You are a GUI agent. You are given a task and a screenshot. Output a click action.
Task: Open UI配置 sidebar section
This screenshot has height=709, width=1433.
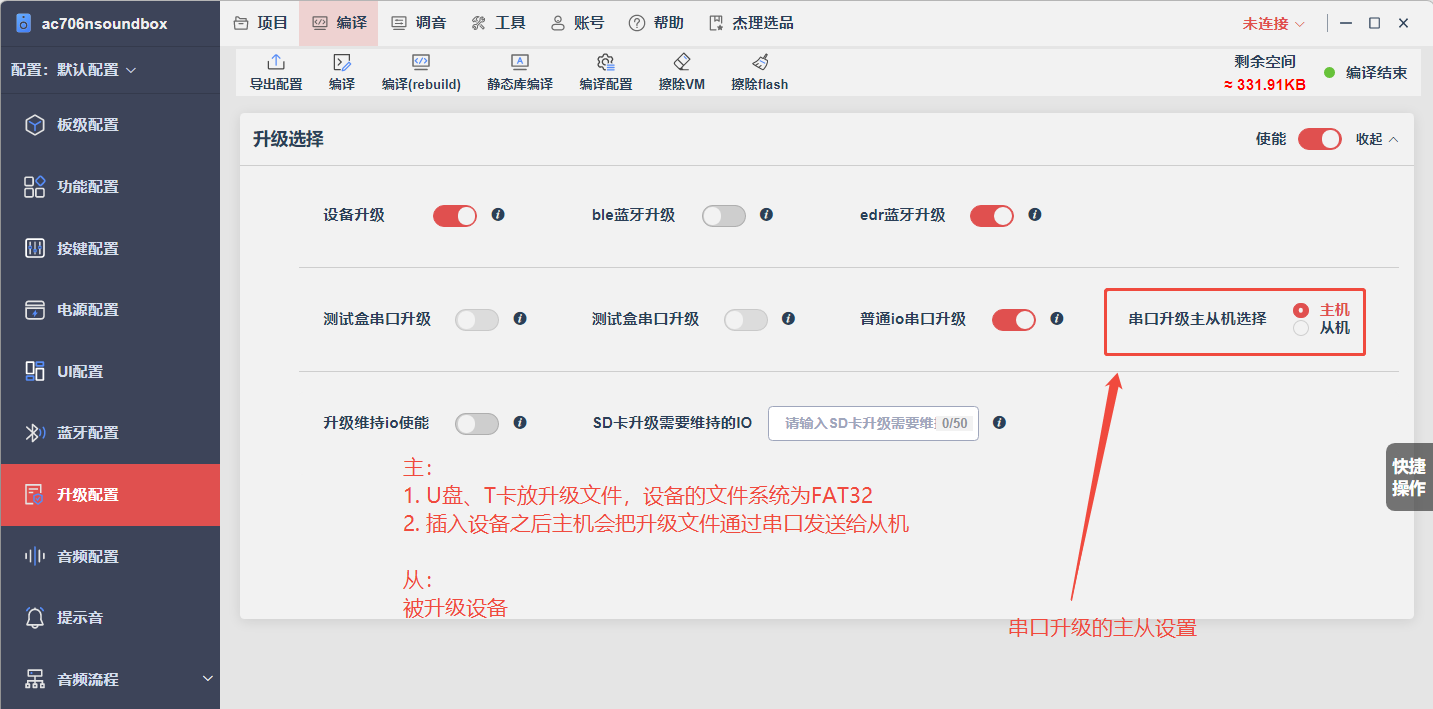pyautogui.click(x=110, y=371)
